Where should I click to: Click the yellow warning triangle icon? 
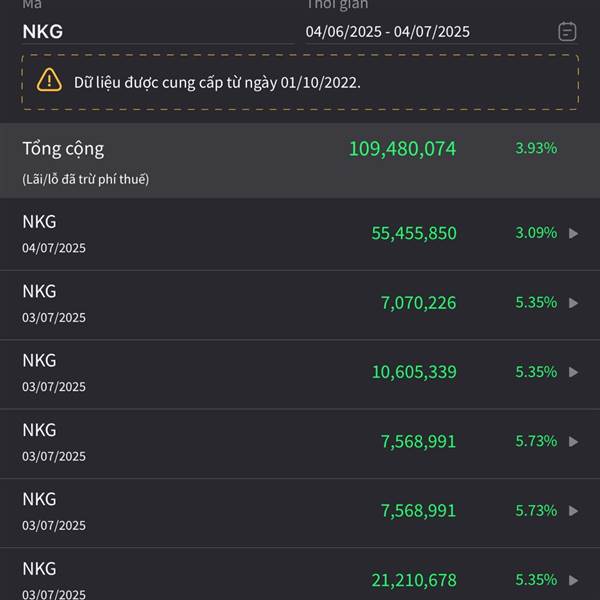pos(49,80)
